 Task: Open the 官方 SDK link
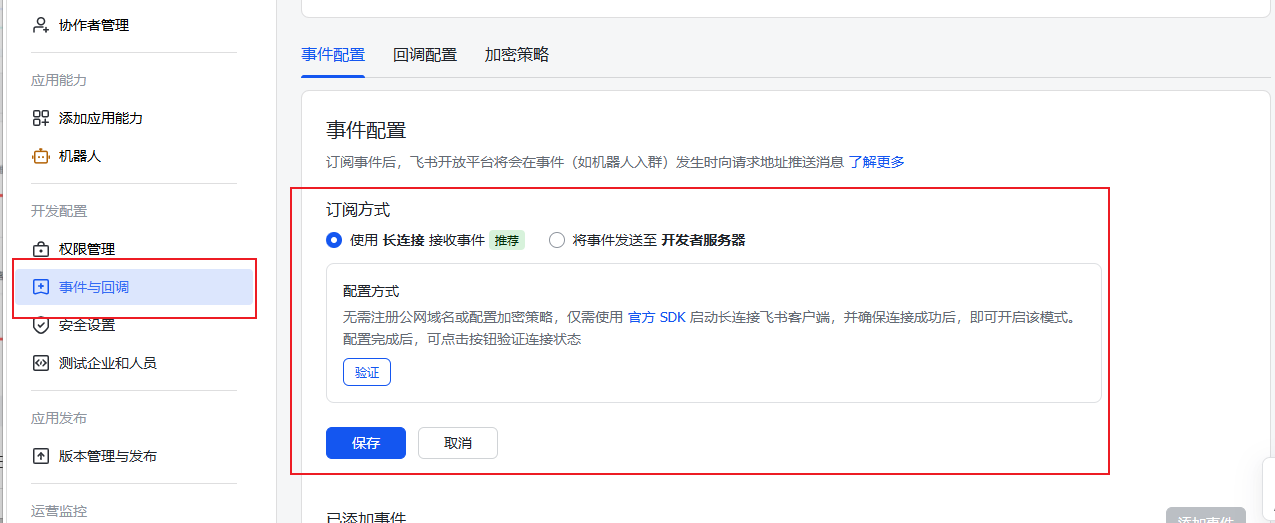[x=657, y=317]
